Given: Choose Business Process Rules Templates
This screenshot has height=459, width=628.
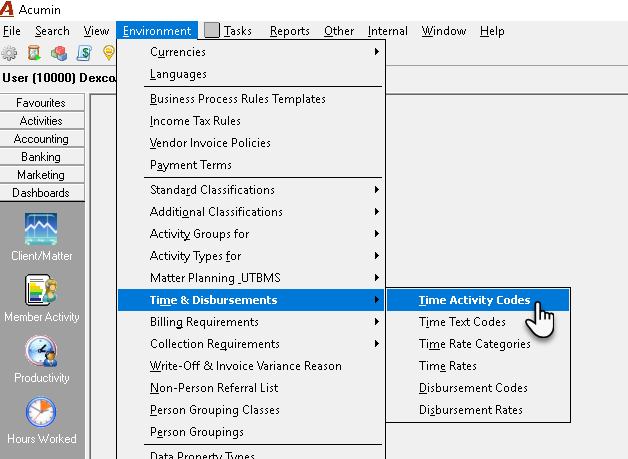Looking at the screenshot, I should point(251,99).
